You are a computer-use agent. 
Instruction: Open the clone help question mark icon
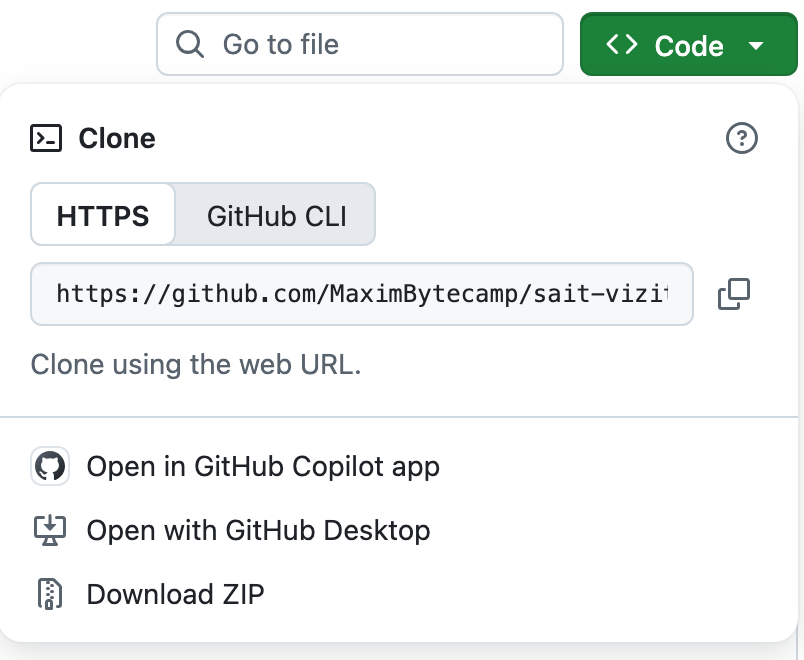pos(741,138)
